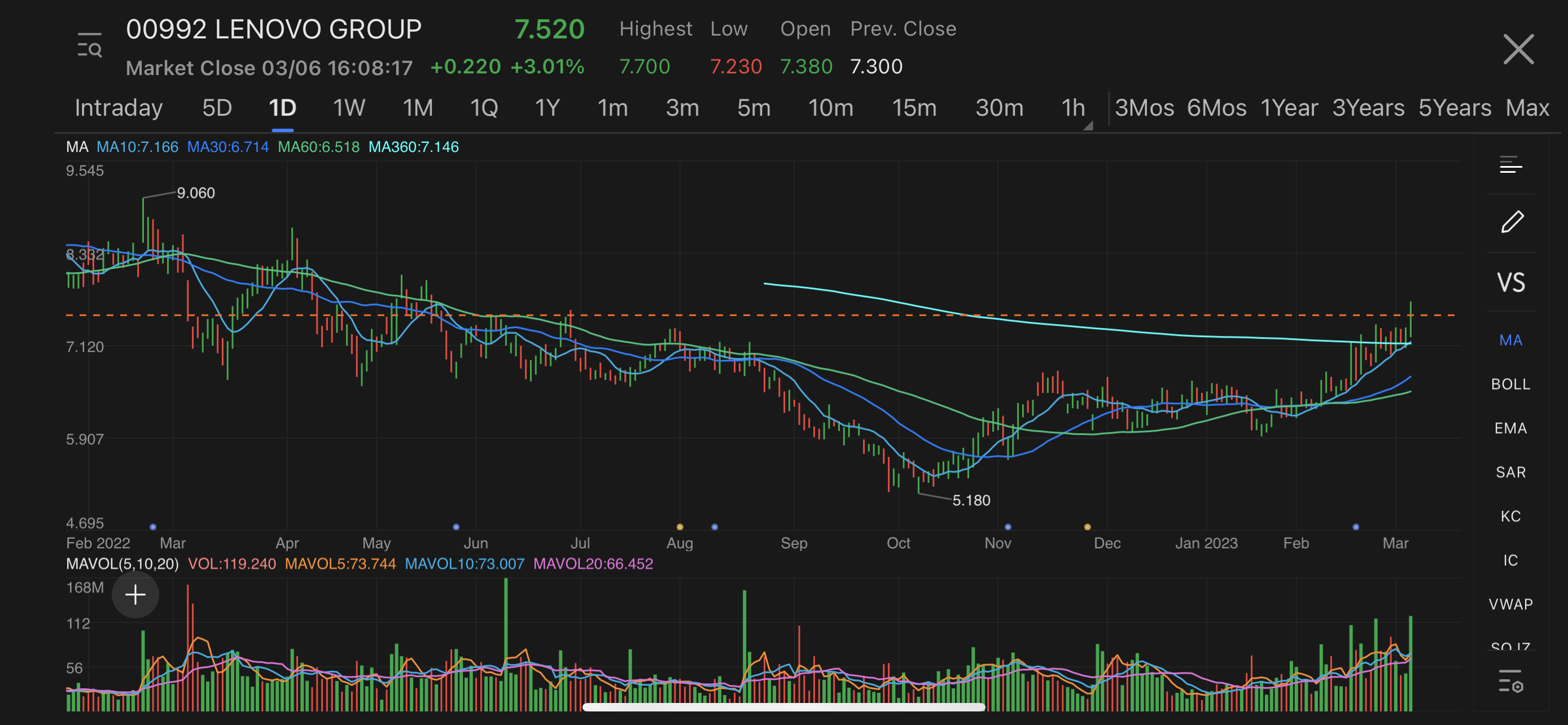This screenshot has width=1568, height=725.
Task: Open the stock search list icon
Action: point(90,46)
